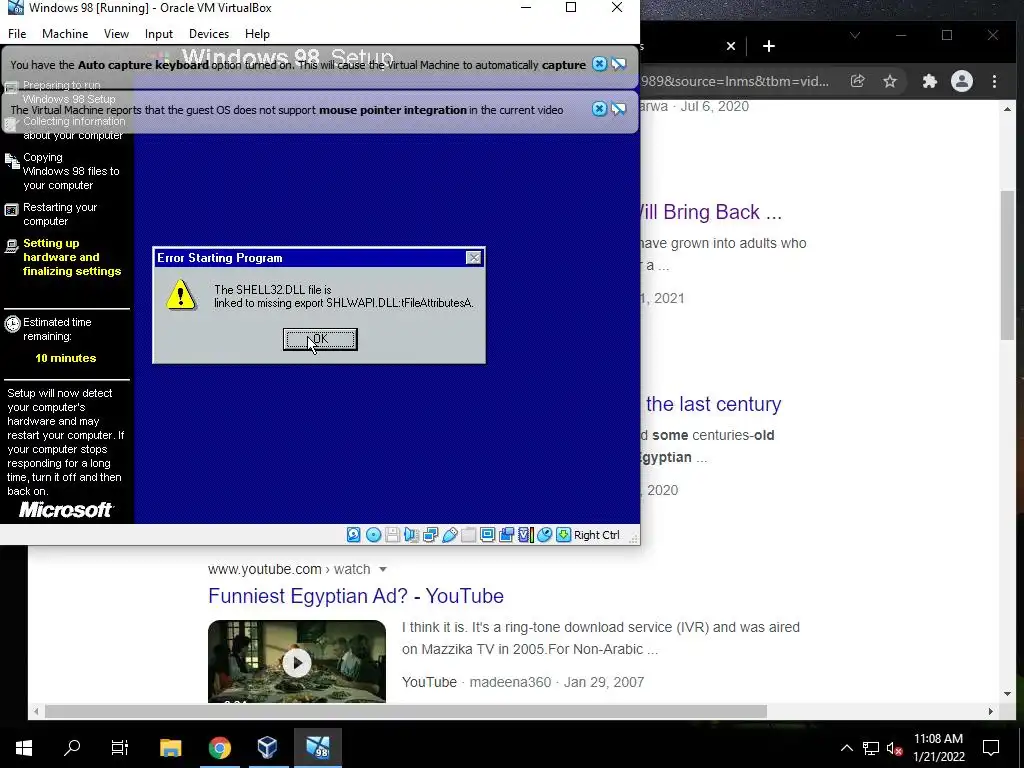The height and width of the screenshot is (768, 1024).
Task: Click the horizontal scroll-left arrow in Chrome
Action: [x=37, y=711]
